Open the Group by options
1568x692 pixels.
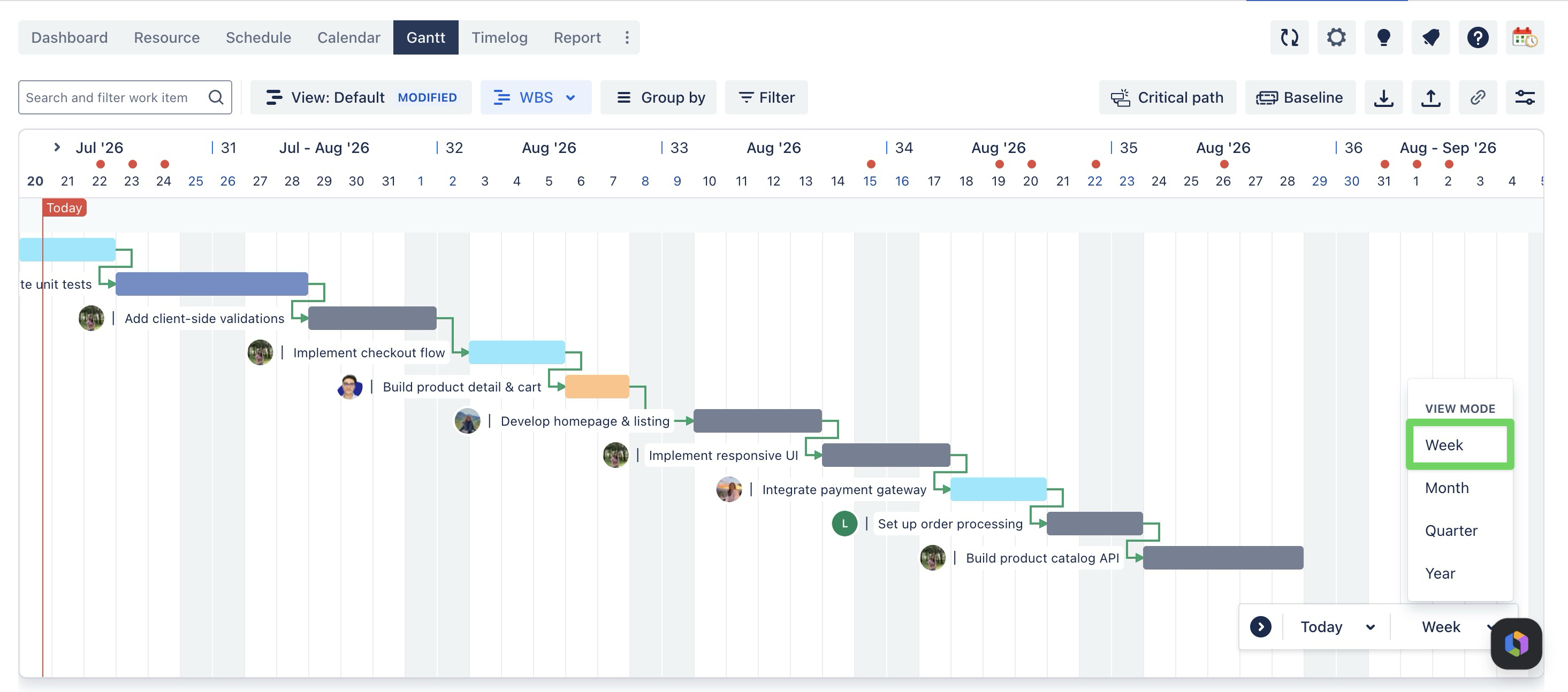point(659,97)
